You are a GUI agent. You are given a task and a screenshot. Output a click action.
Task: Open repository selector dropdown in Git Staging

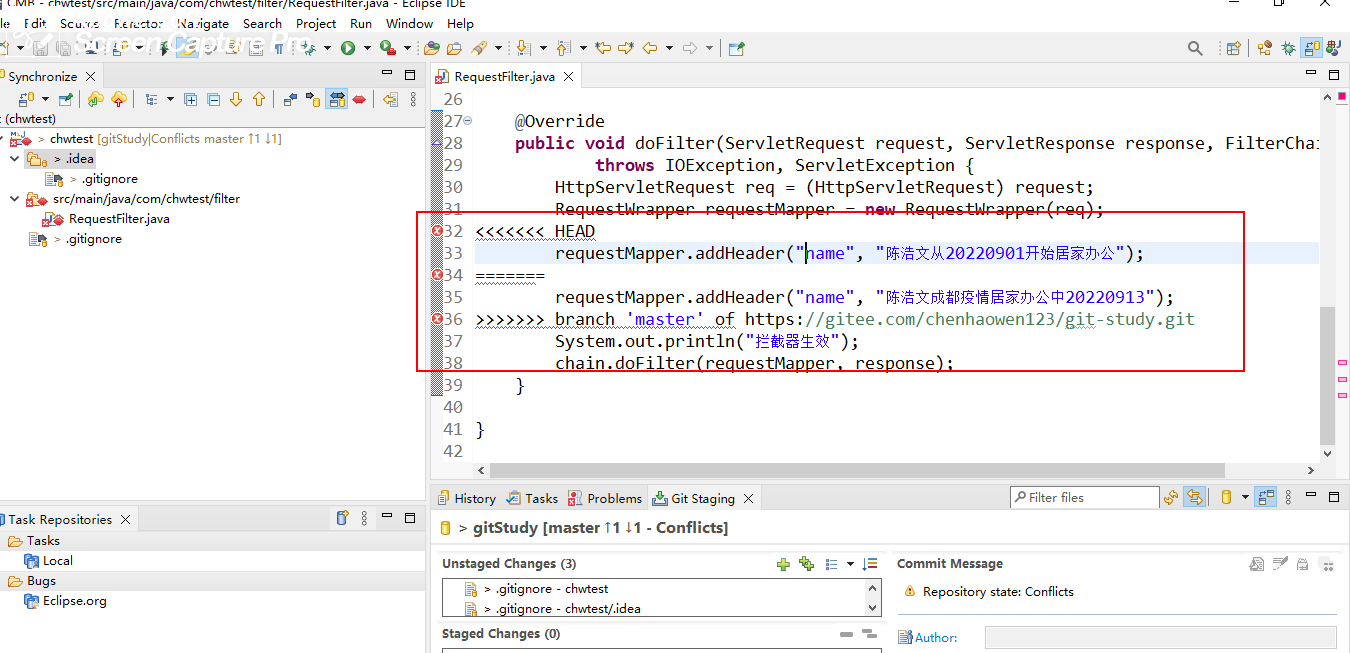(1245, 497)
